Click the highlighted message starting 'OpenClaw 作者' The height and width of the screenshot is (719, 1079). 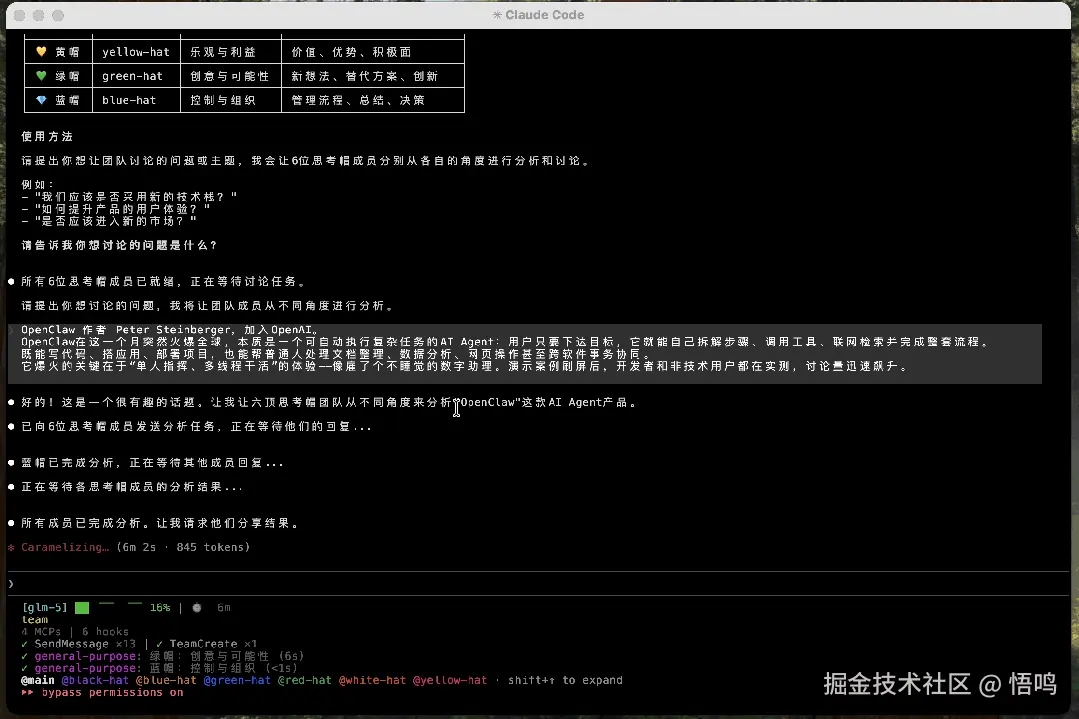click(x=524, y=354)
